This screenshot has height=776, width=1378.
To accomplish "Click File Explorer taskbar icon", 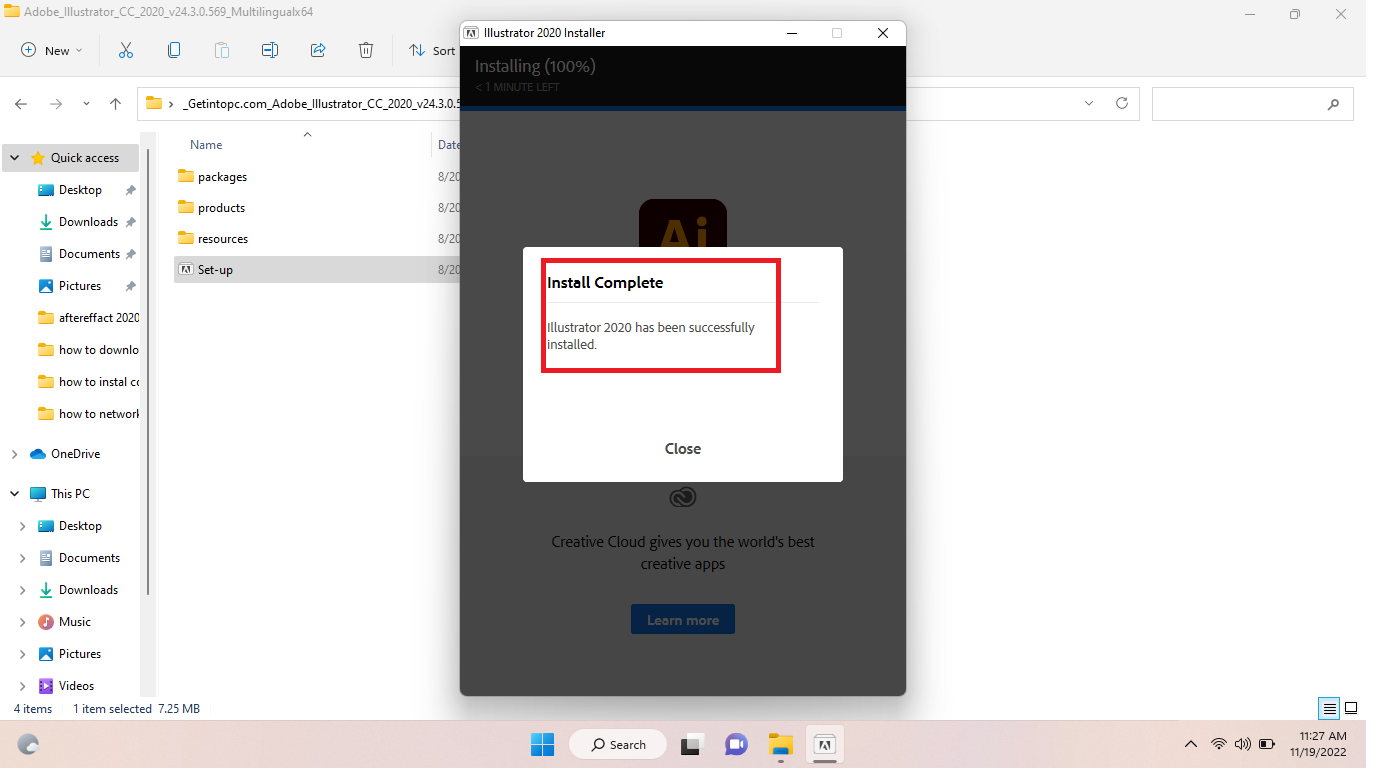I will 781,745.
